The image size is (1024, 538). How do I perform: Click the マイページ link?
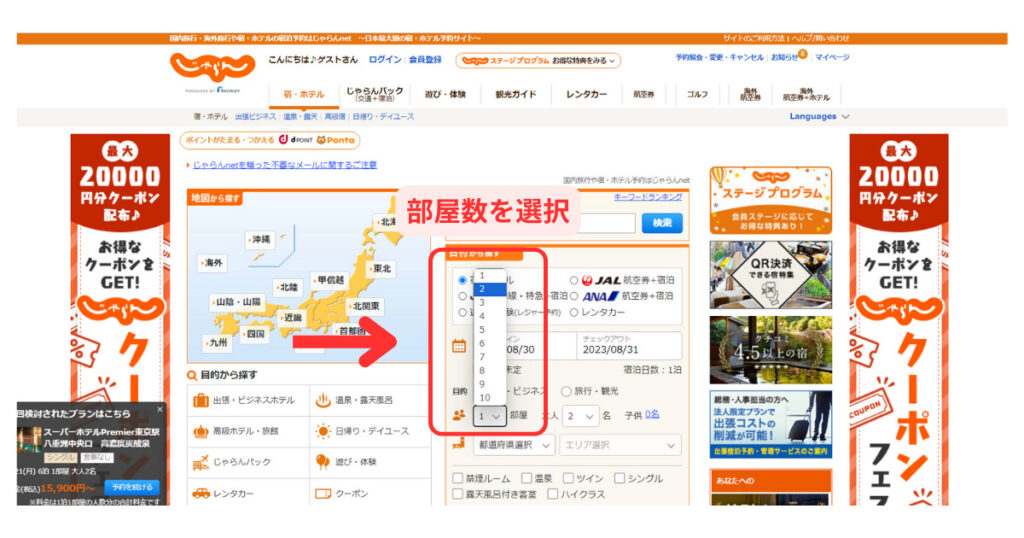pyautogui.click(x=832, y=57)
